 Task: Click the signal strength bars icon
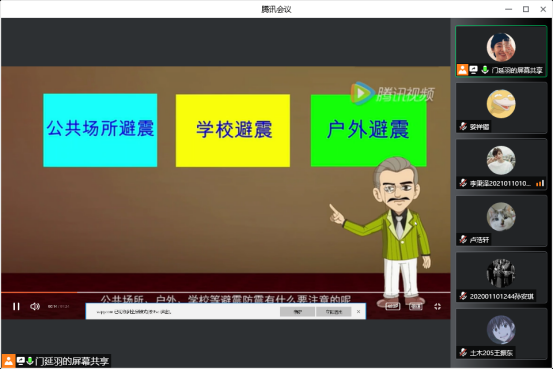(x=540, y=183)
